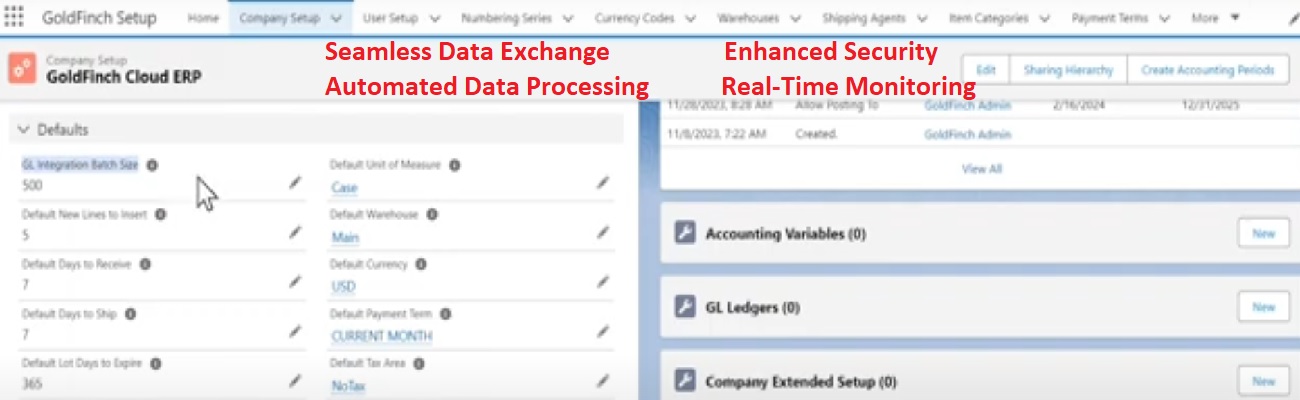Switch to the User Setup tab
This screenshot has height=400, width=1300.
[x=392, y=18]
